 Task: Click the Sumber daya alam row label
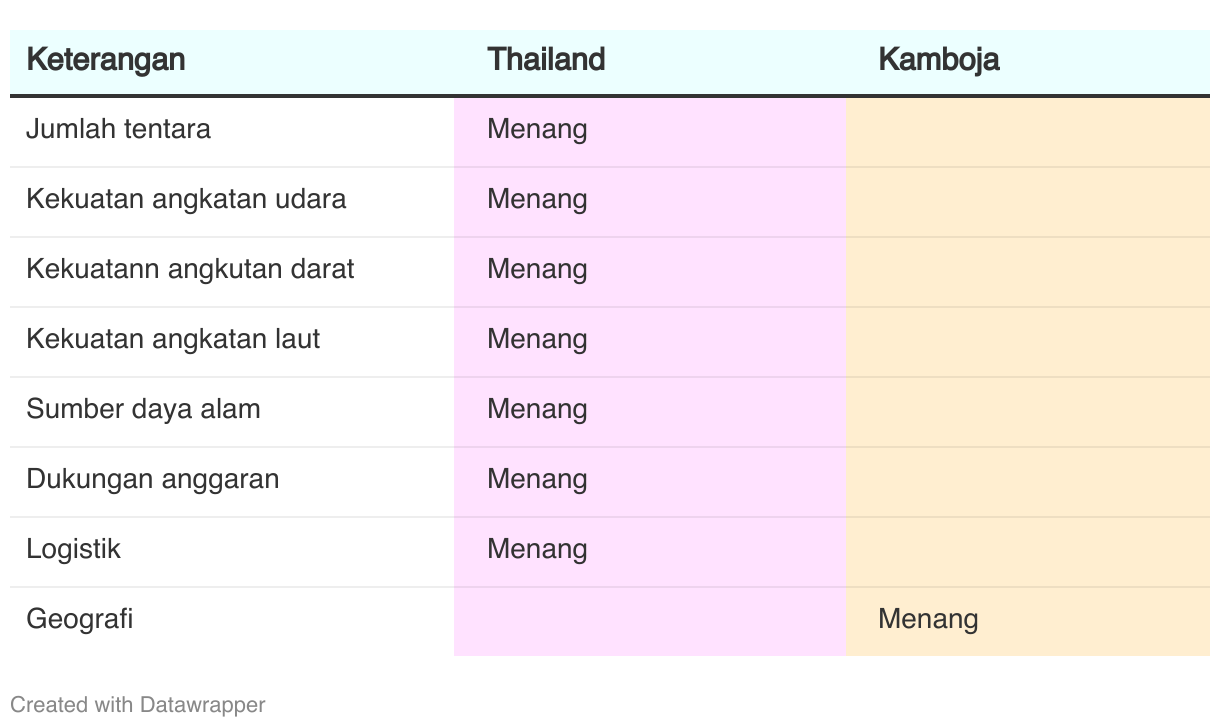pyautogui.click(x=143, y=409)
